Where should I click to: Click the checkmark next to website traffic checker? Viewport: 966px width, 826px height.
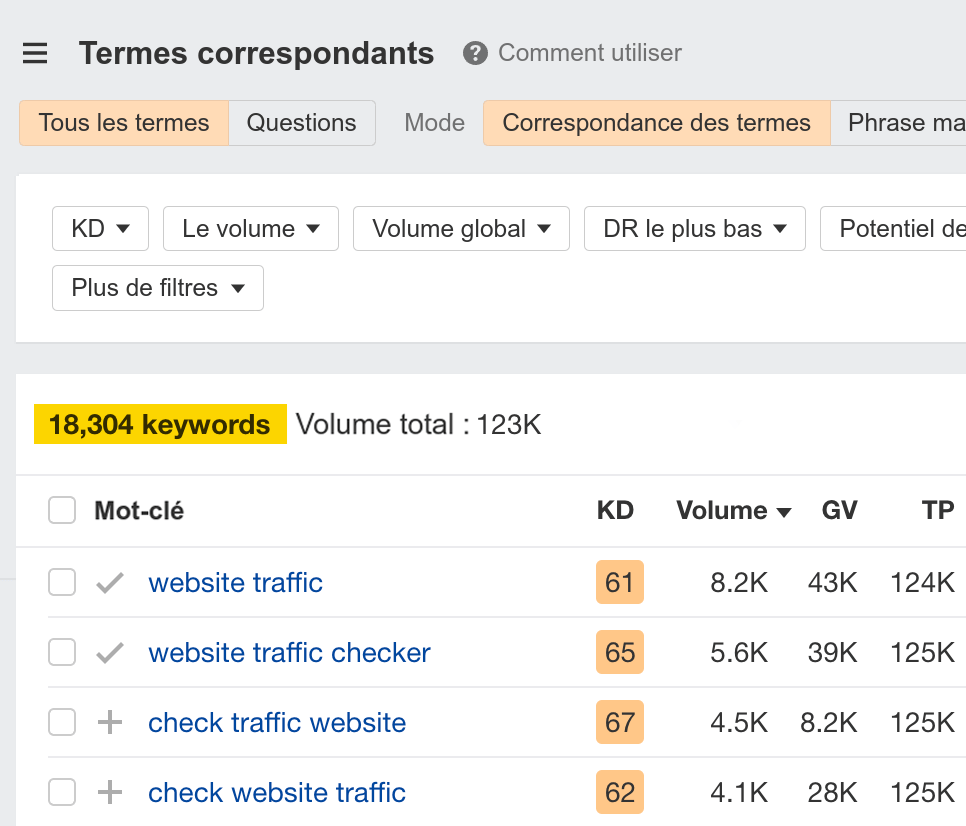pyautogui.click(x=110, y=652)
